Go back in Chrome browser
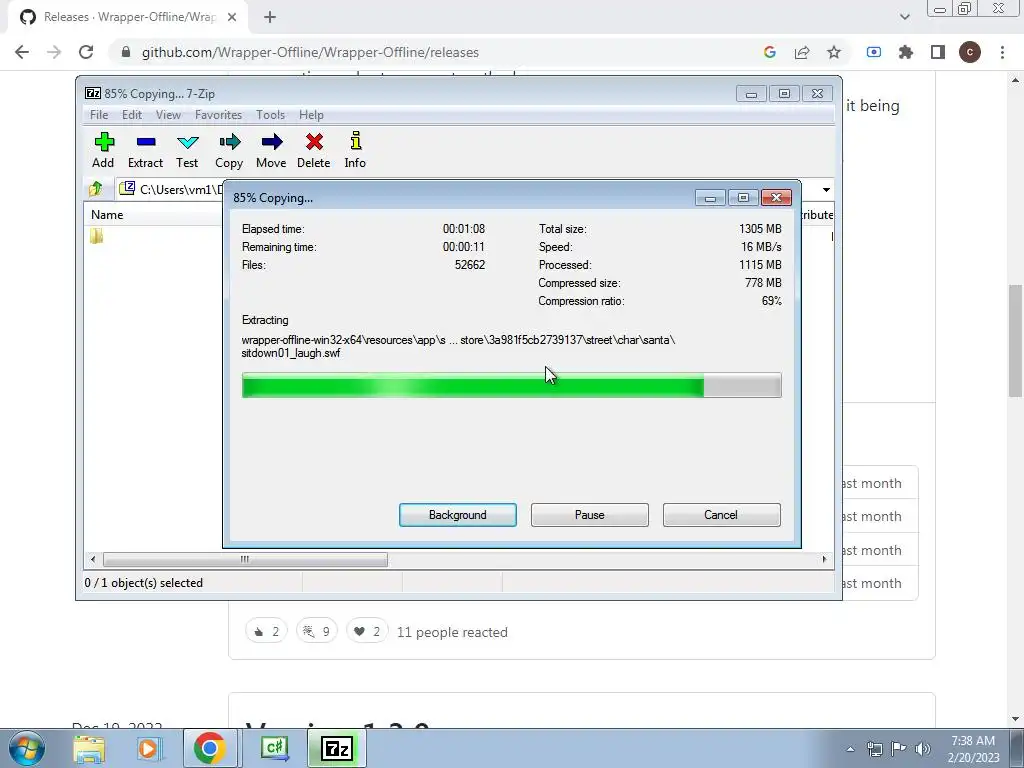Viewport: 1024px width, 768px height. (x=22, y=52)
